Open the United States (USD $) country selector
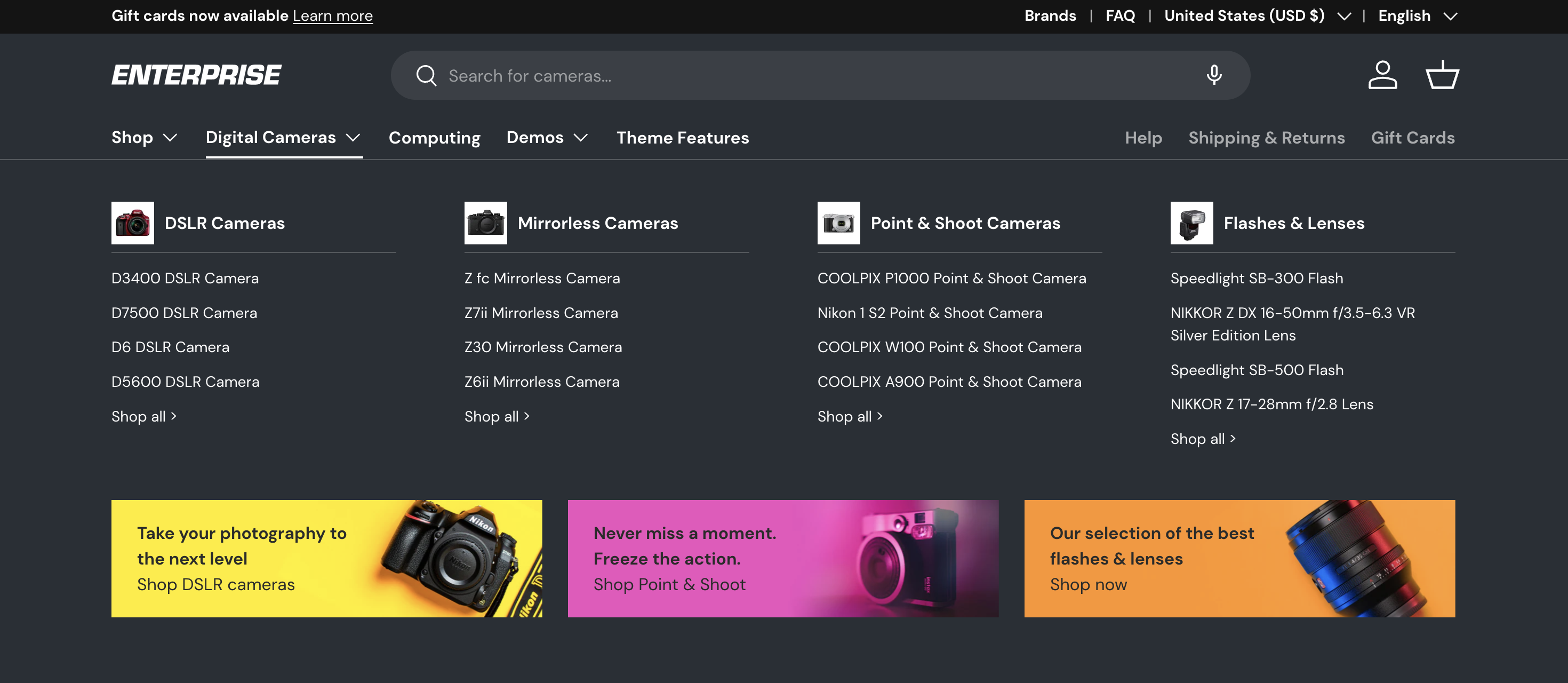This screenshot has width=1568, height=683. click(x=1258, y=16)
